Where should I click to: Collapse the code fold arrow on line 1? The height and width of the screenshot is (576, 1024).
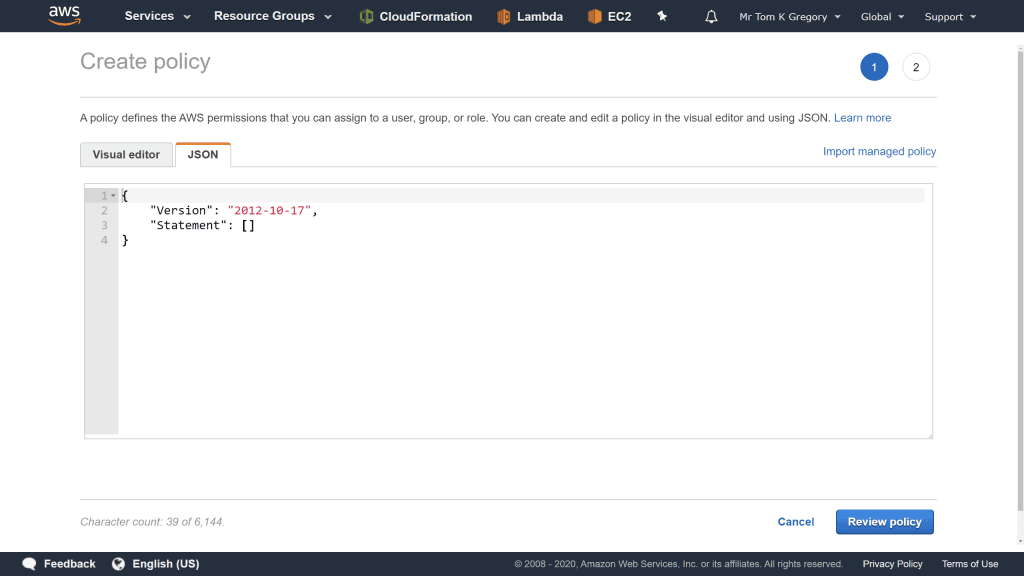tap(114, 196)
